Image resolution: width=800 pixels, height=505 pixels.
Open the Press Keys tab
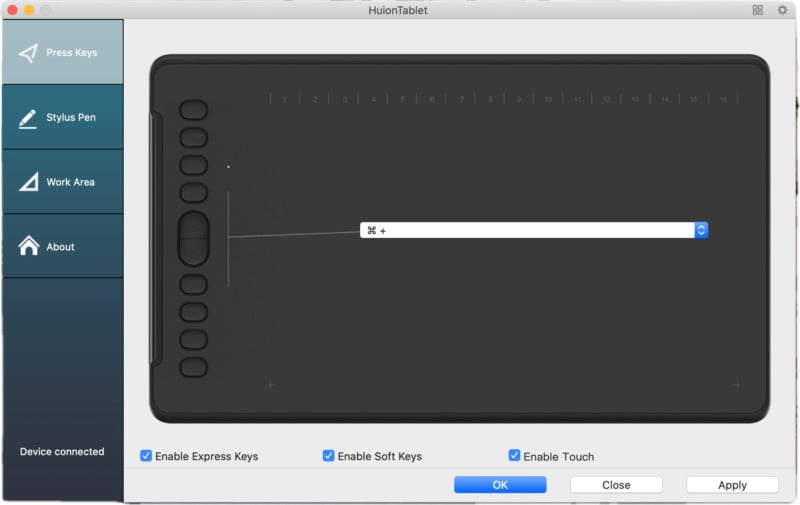pyautogui.click(x=63, y=52)
